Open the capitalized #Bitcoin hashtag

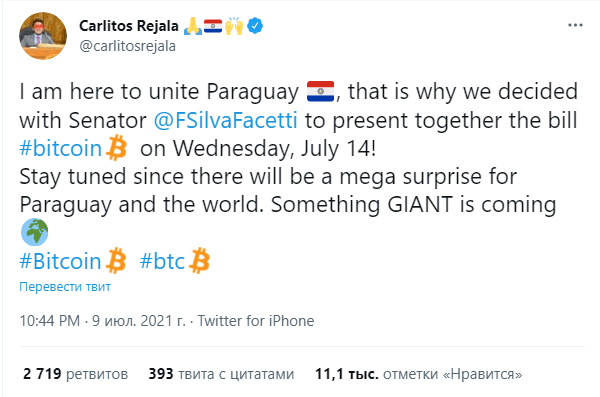point(60,261)
